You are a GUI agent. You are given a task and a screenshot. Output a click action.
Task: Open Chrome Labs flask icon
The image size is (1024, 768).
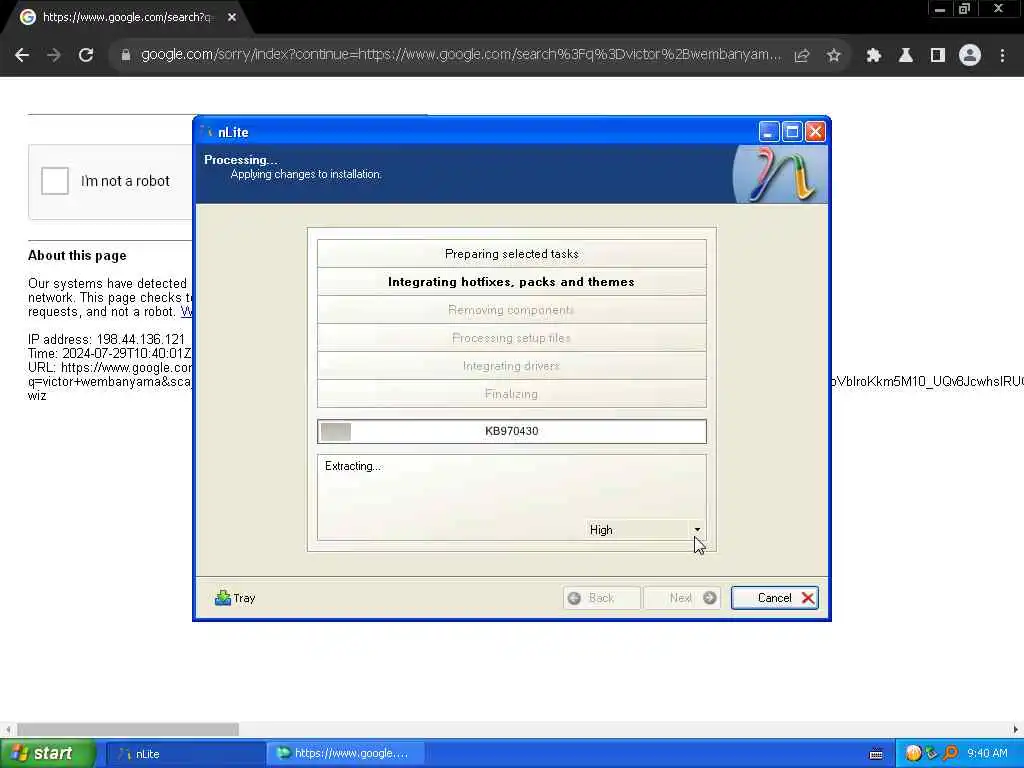click(906, 56)
